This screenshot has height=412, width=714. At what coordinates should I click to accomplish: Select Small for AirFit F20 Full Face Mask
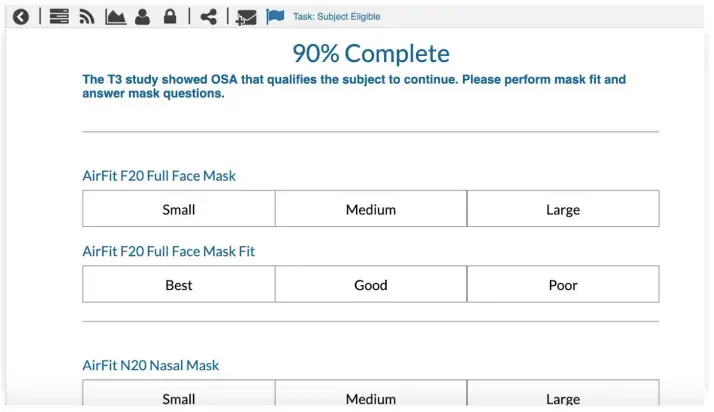coord(179,209)
